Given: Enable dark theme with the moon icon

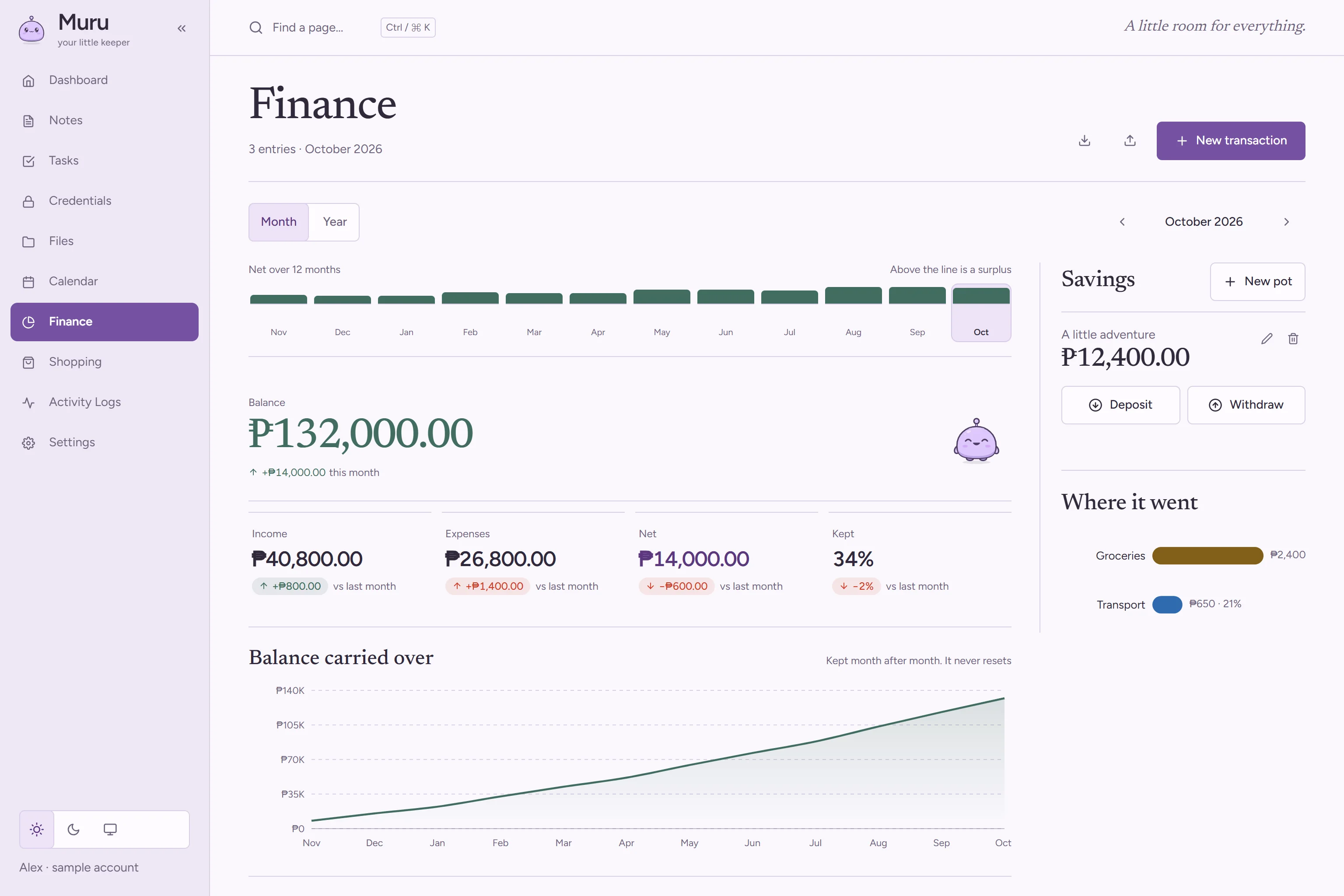Looking at the screenshot, I should pos(73,829).
